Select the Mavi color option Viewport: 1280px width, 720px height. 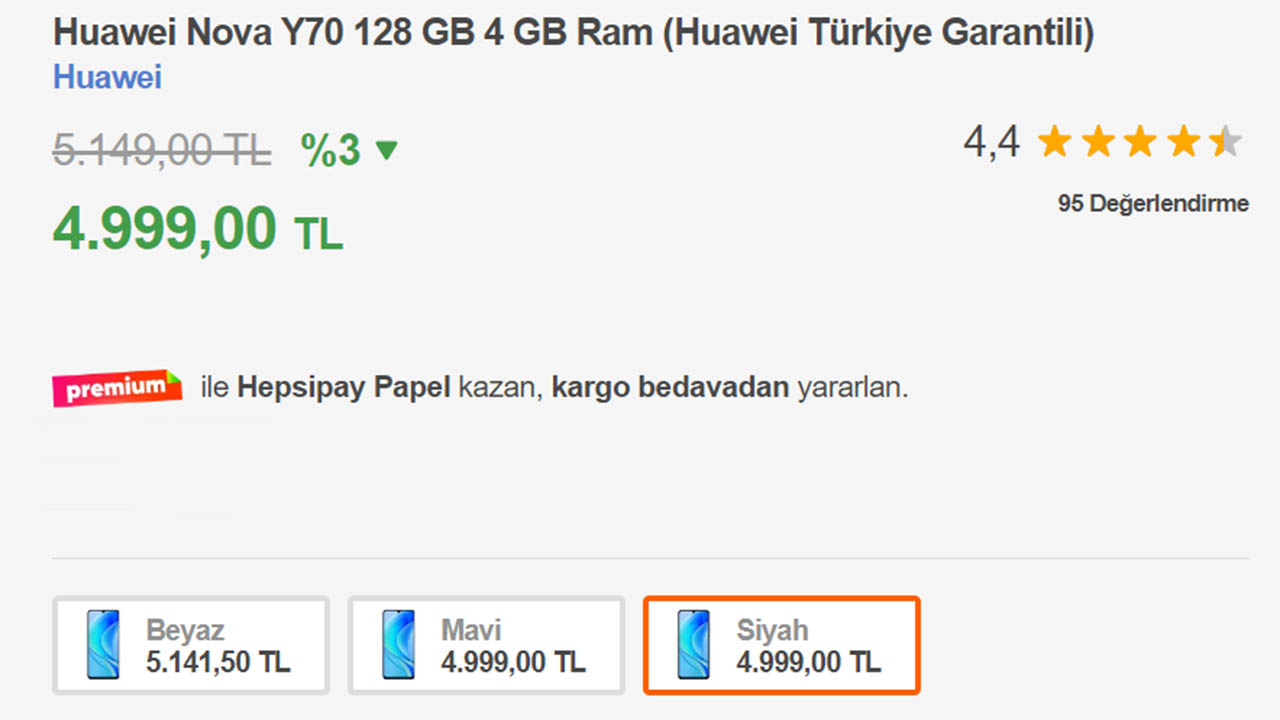[x=486, y=644]
